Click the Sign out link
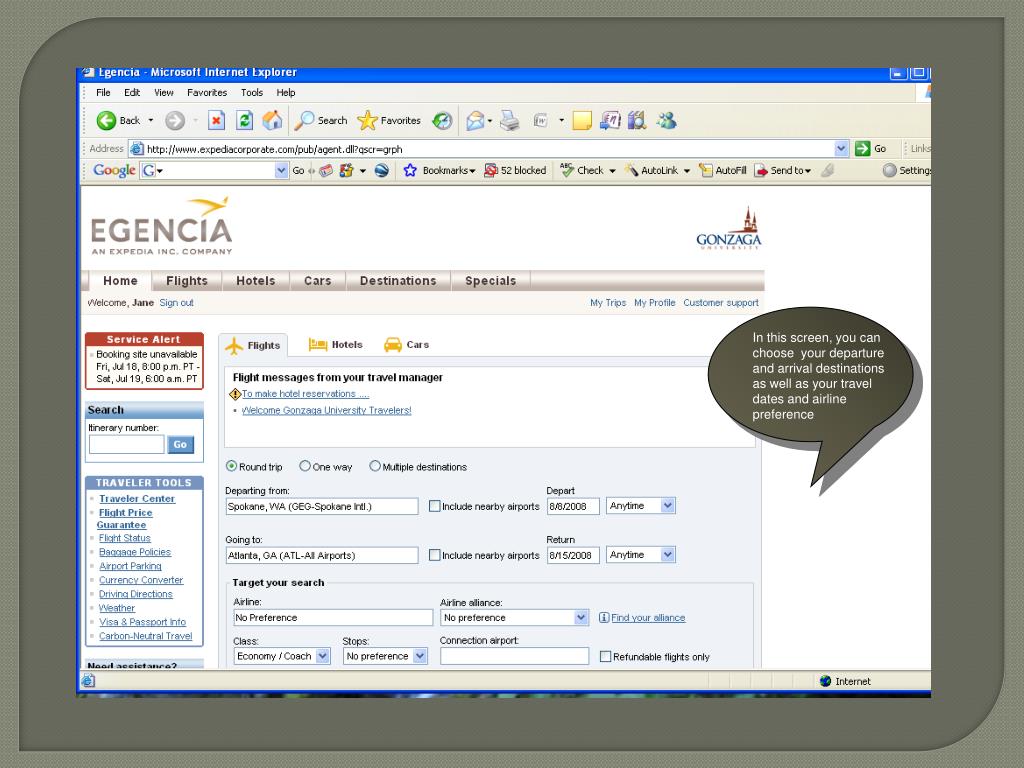This screenshot has width=1024, height=768. tap(176, 302)
